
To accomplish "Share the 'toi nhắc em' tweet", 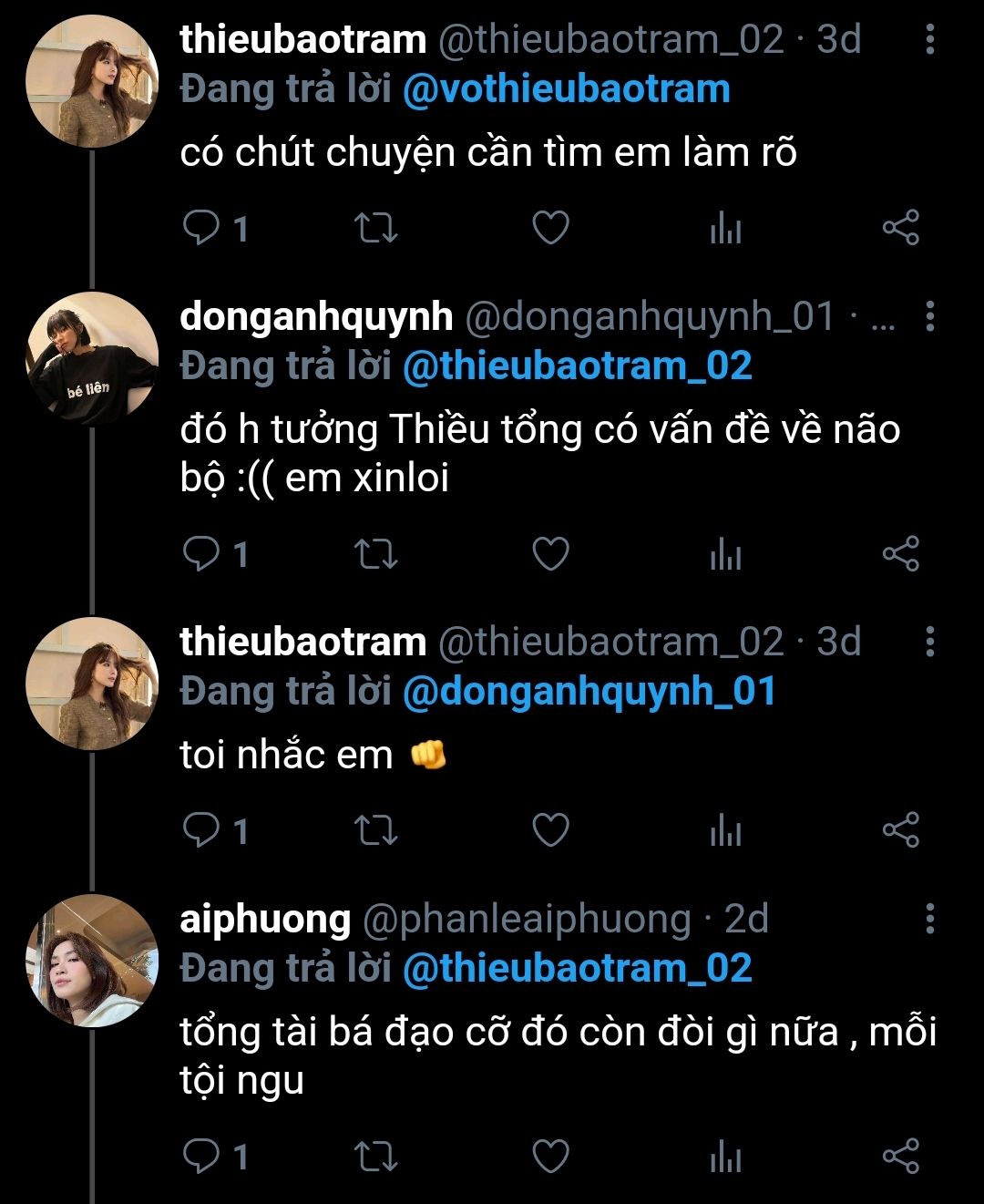I will pyautogui.click(x=900, y=830).
